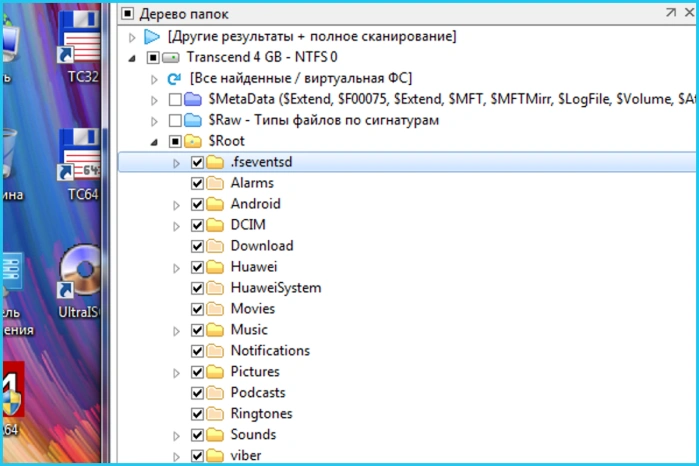Check the $MetaData checkbox
This screenshot has width=699, height=466.
pyautogui.click(x=175, y=99)
